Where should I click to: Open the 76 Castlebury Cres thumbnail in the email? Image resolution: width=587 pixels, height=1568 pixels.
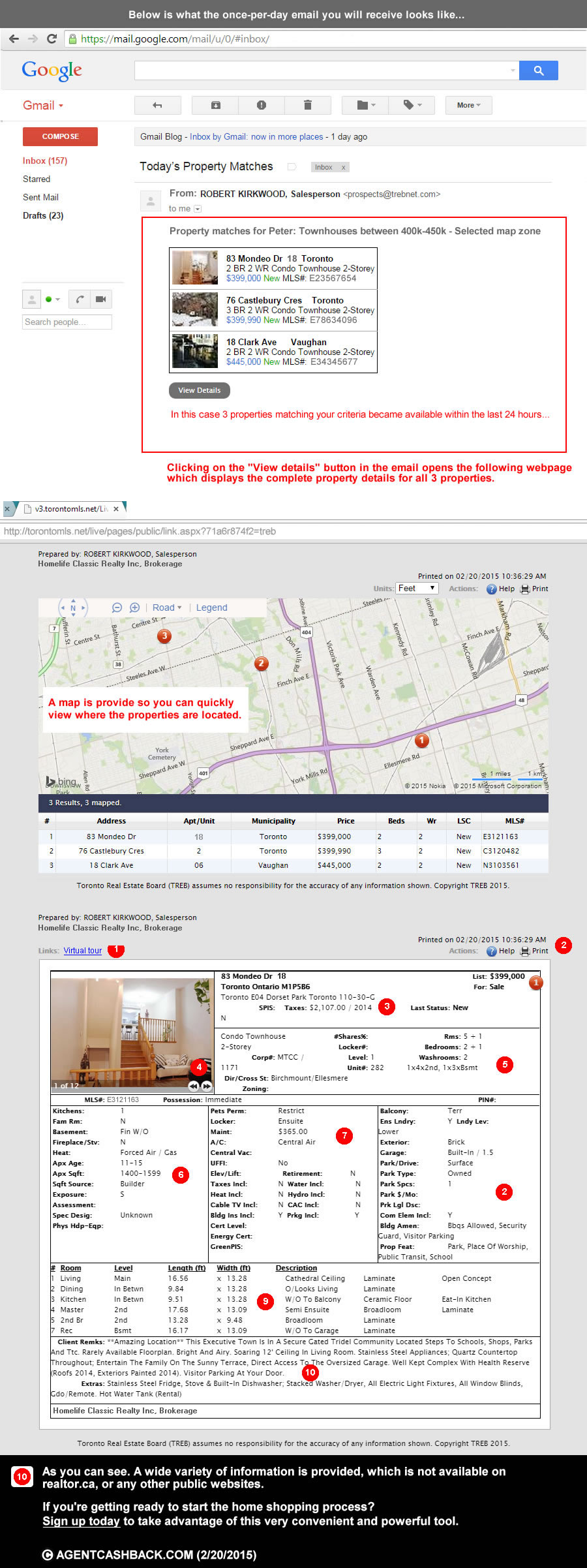[195, 309]
